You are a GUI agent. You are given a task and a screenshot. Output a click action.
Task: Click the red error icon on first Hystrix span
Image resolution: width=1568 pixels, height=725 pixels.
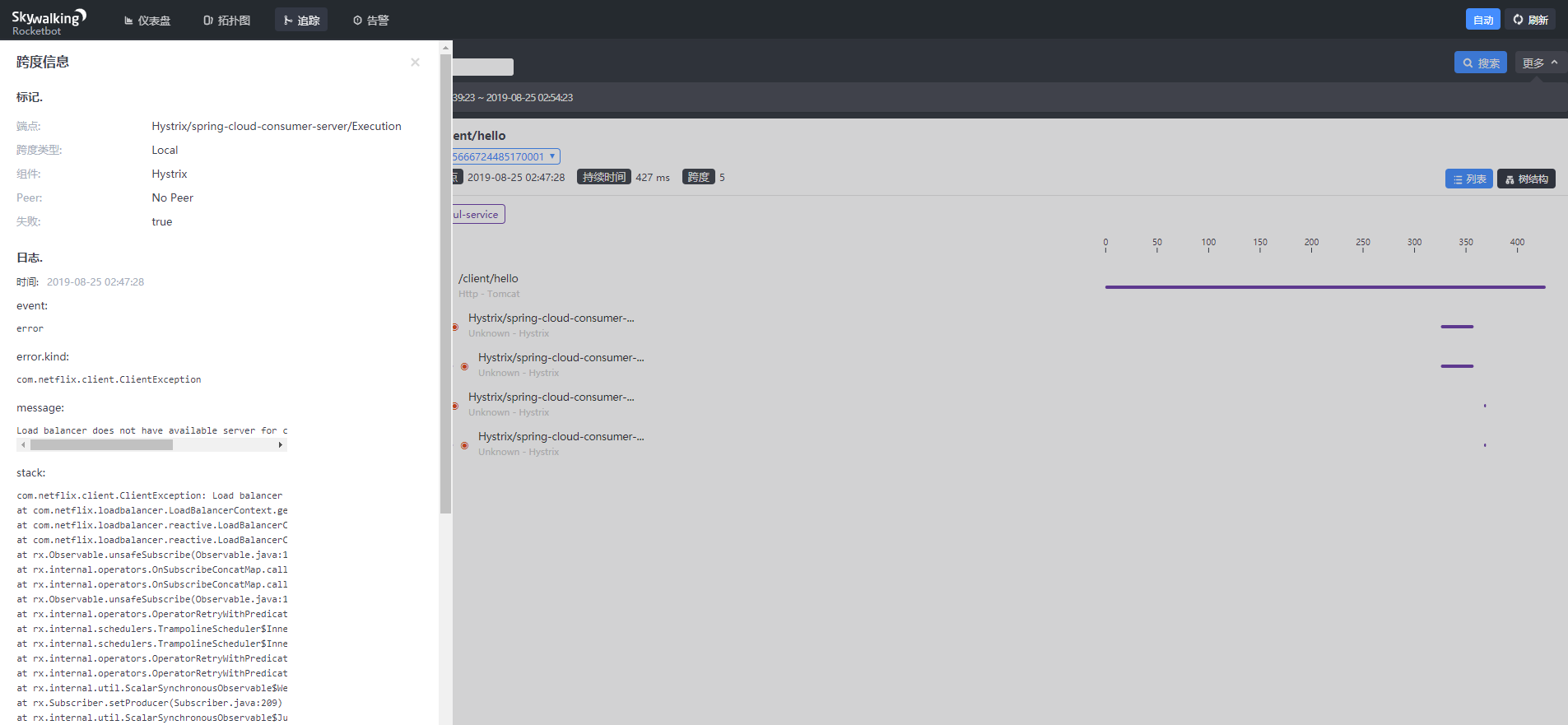(454, 327)
